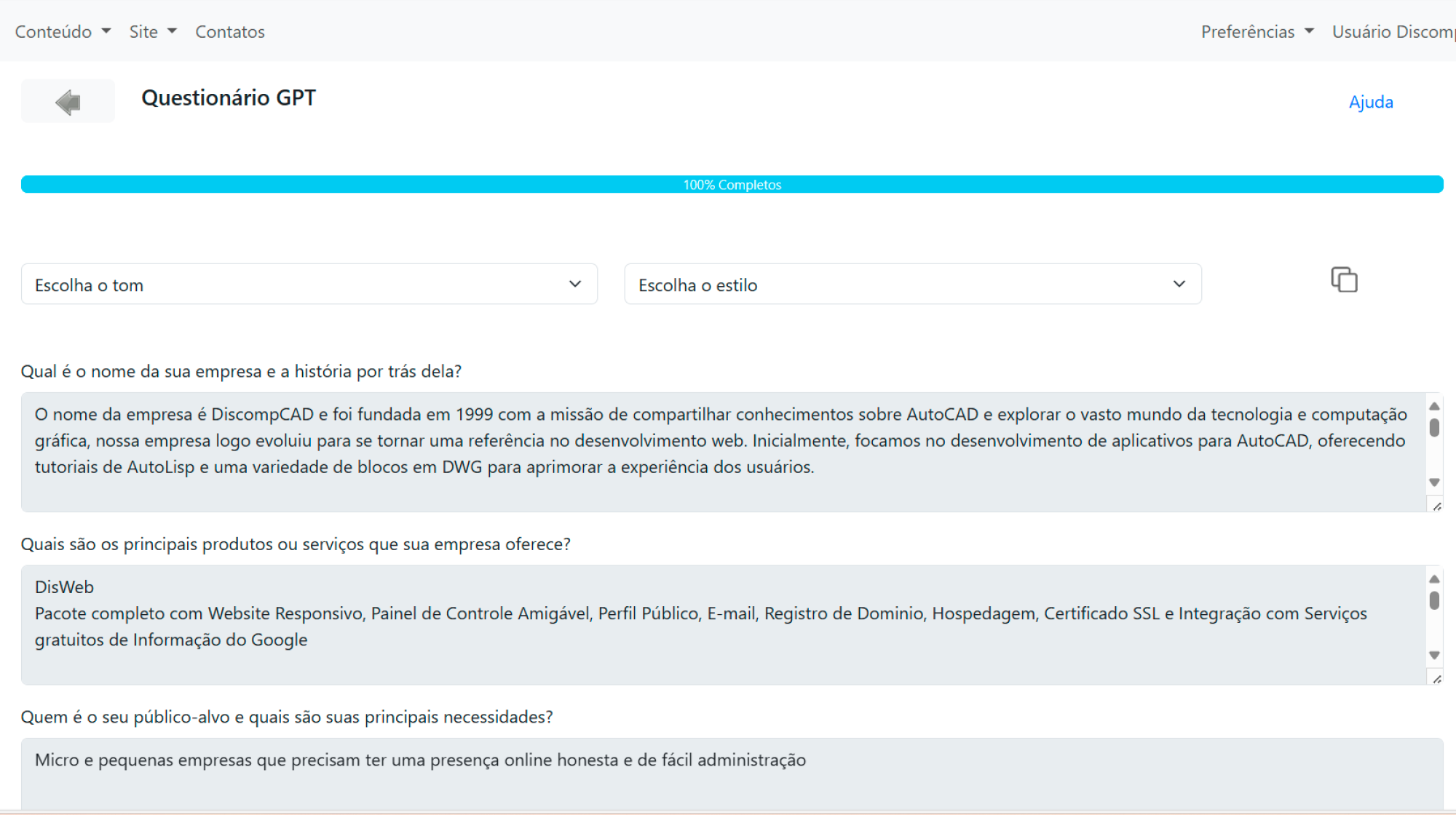
Task: Click the question about principais produtos ou serviços
Action: coord(296,544)
